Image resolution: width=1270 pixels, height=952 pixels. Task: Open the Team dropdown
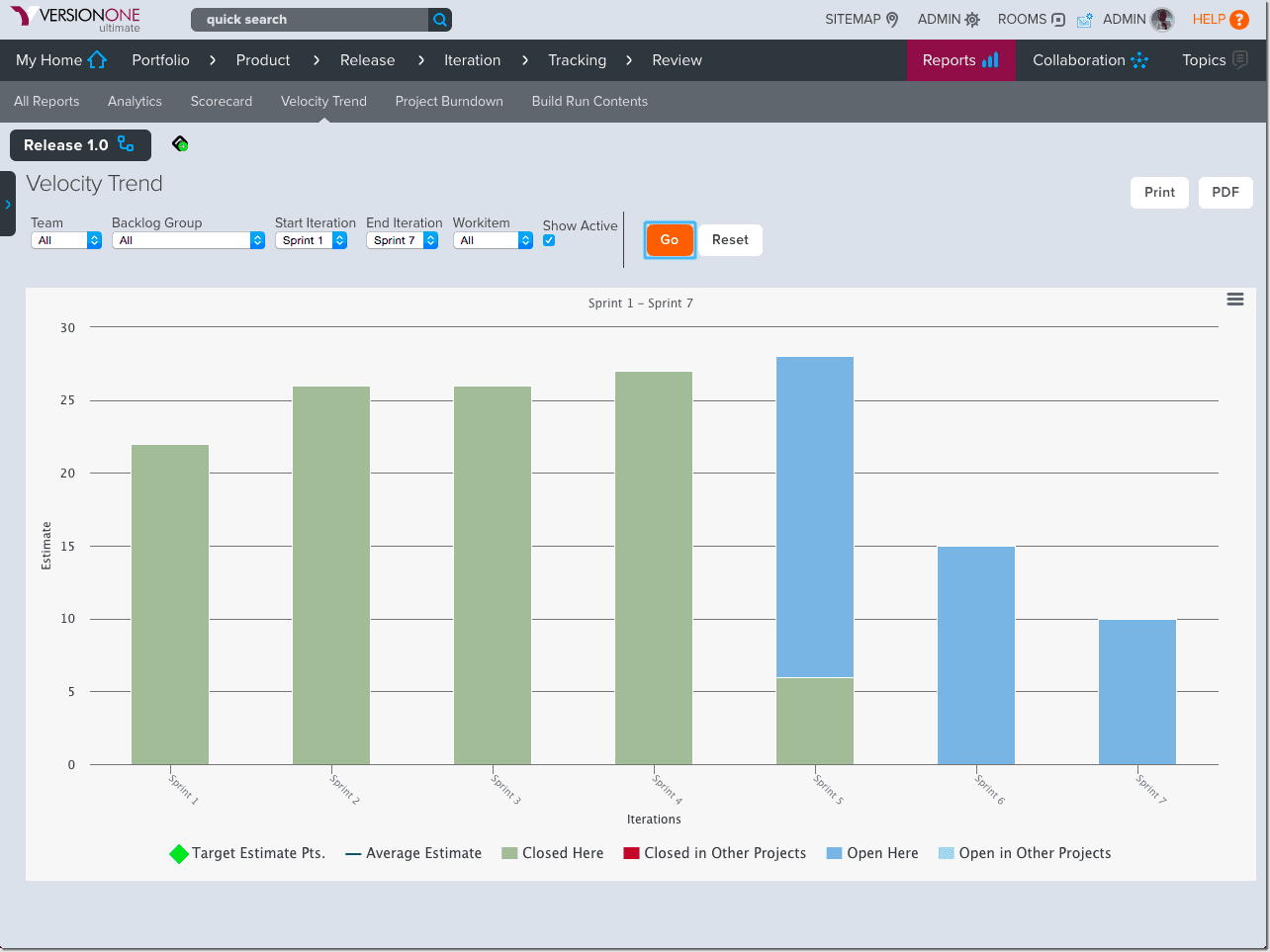[x=66, y=240]
